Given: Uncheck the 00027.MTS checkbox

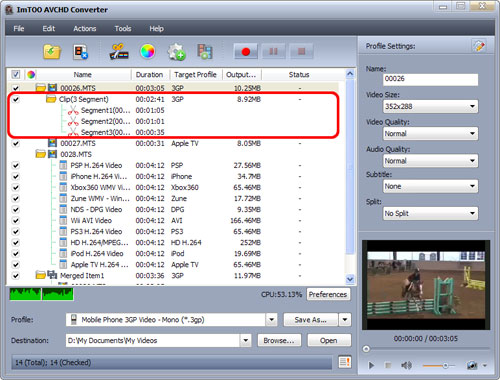Looking at the screenshot, I should coord(16,143).
